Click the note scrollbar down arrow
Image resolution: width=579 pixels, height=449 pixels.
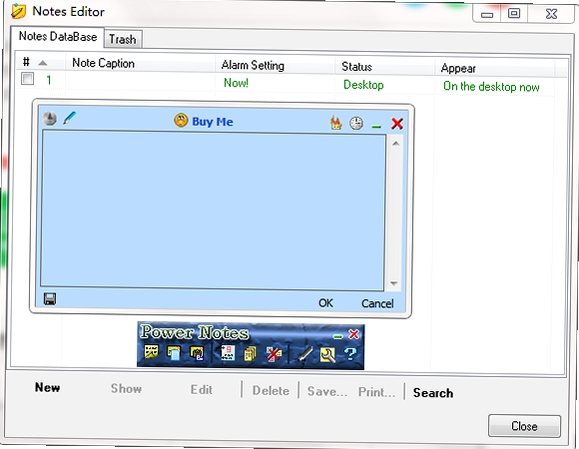tap(394, 284)
